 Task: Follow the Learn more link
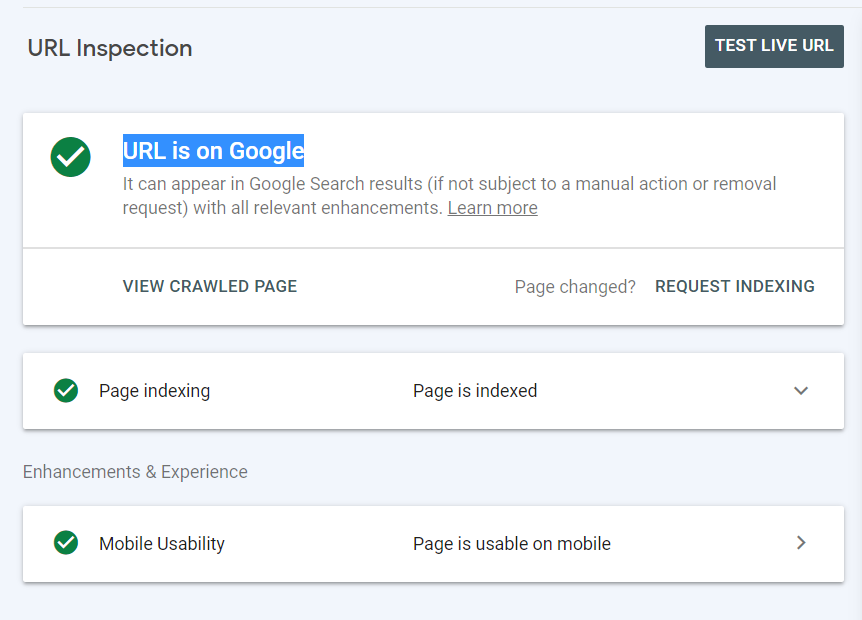(493, 208)
